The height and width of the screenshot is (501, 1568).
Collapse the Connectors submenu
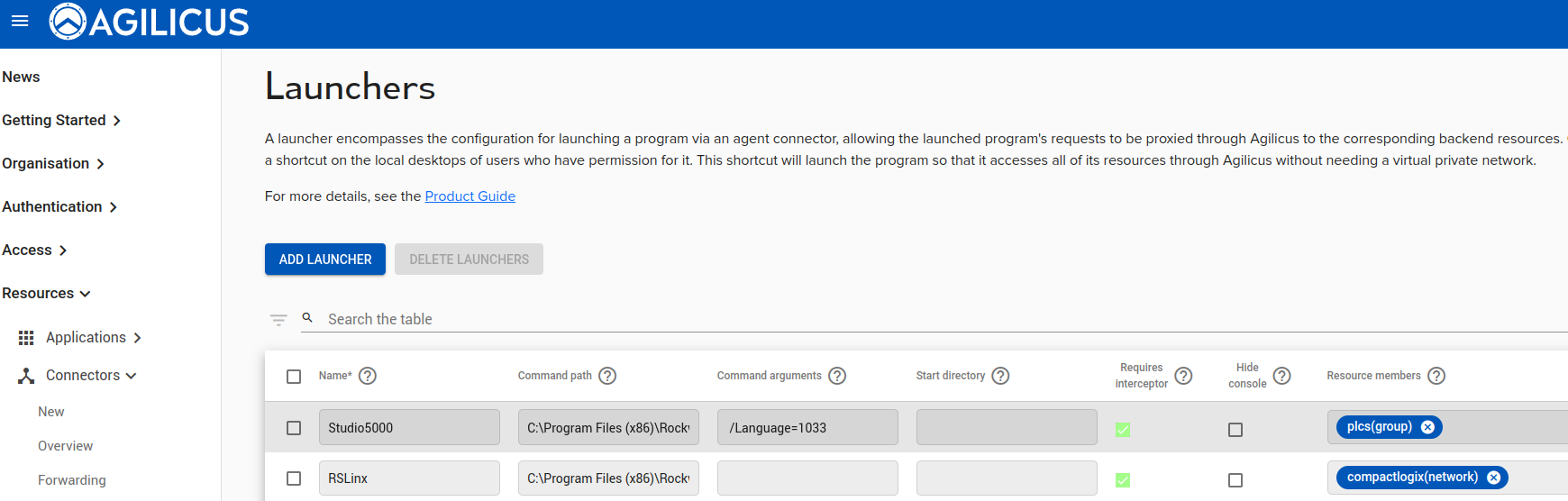91,375
